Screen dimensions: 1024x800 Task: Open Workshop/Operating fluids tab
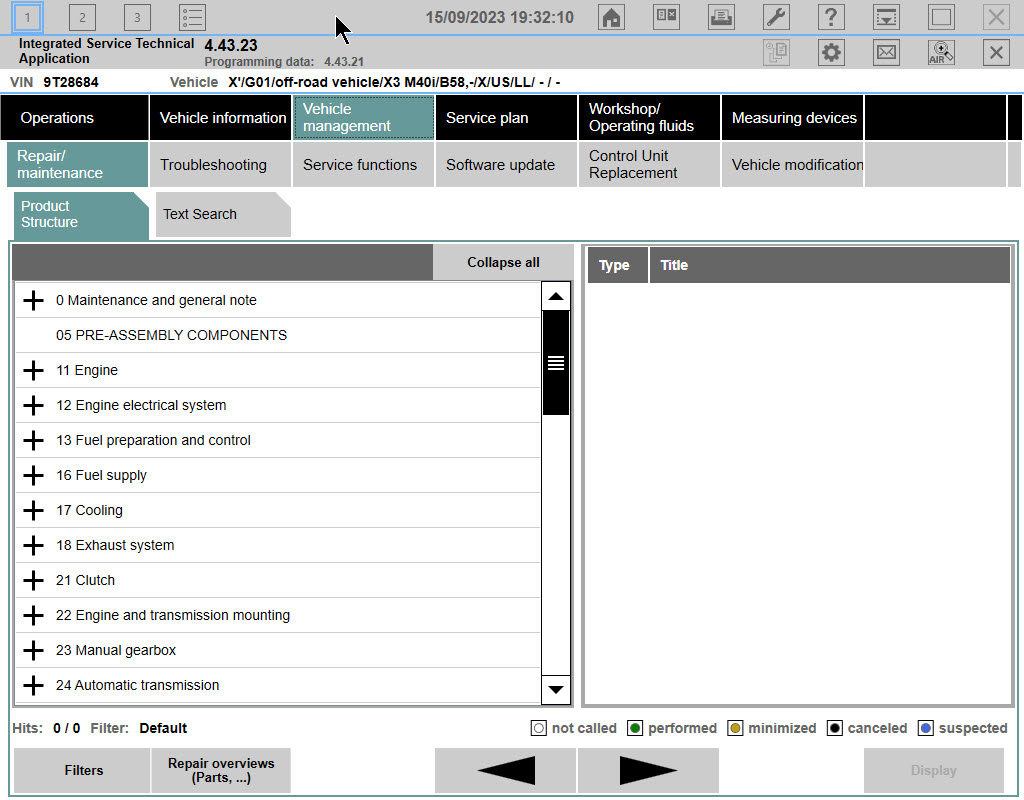(650, 118)
